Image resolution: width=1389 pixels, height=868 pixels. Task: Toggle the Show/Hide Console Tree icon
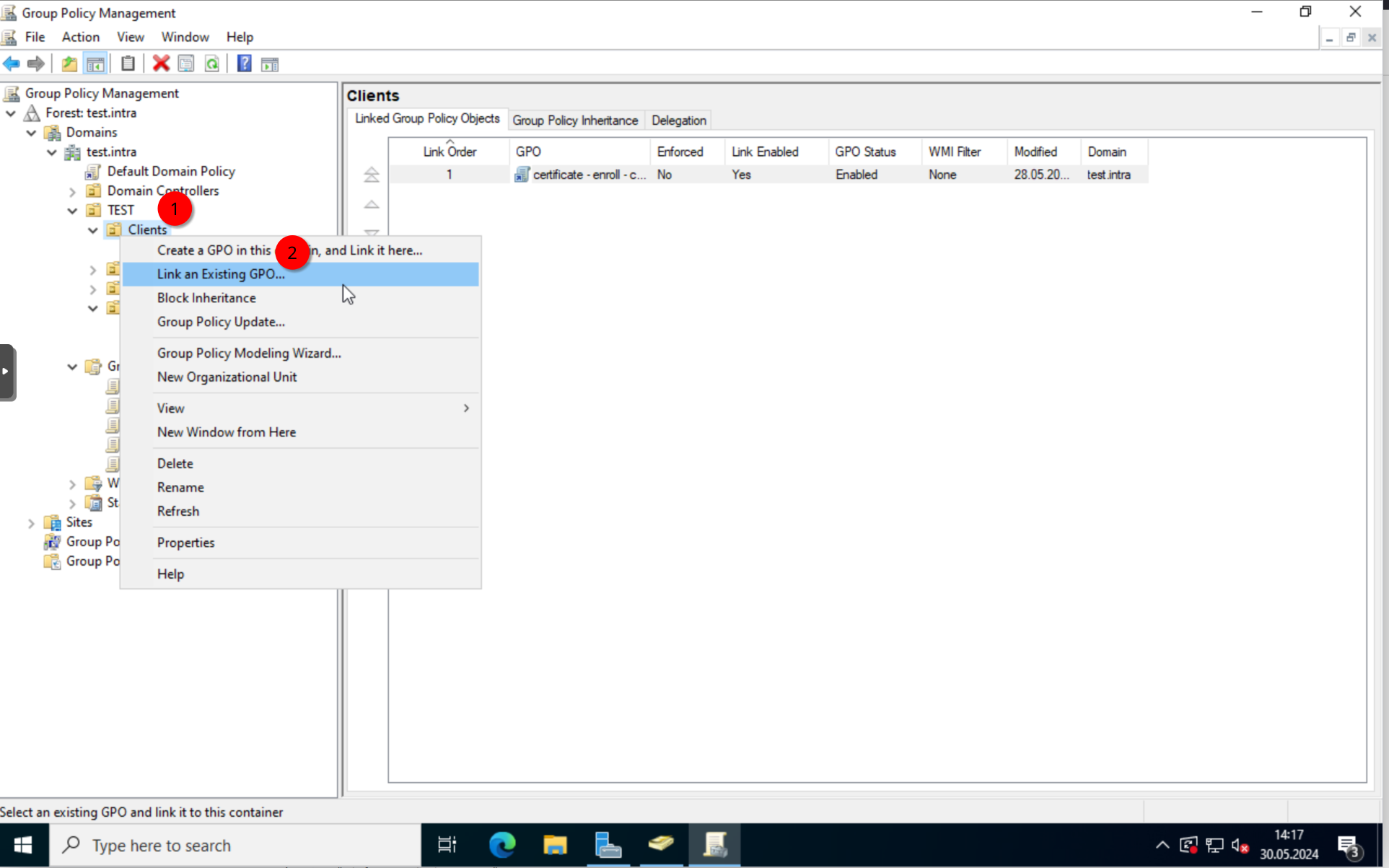95,63
